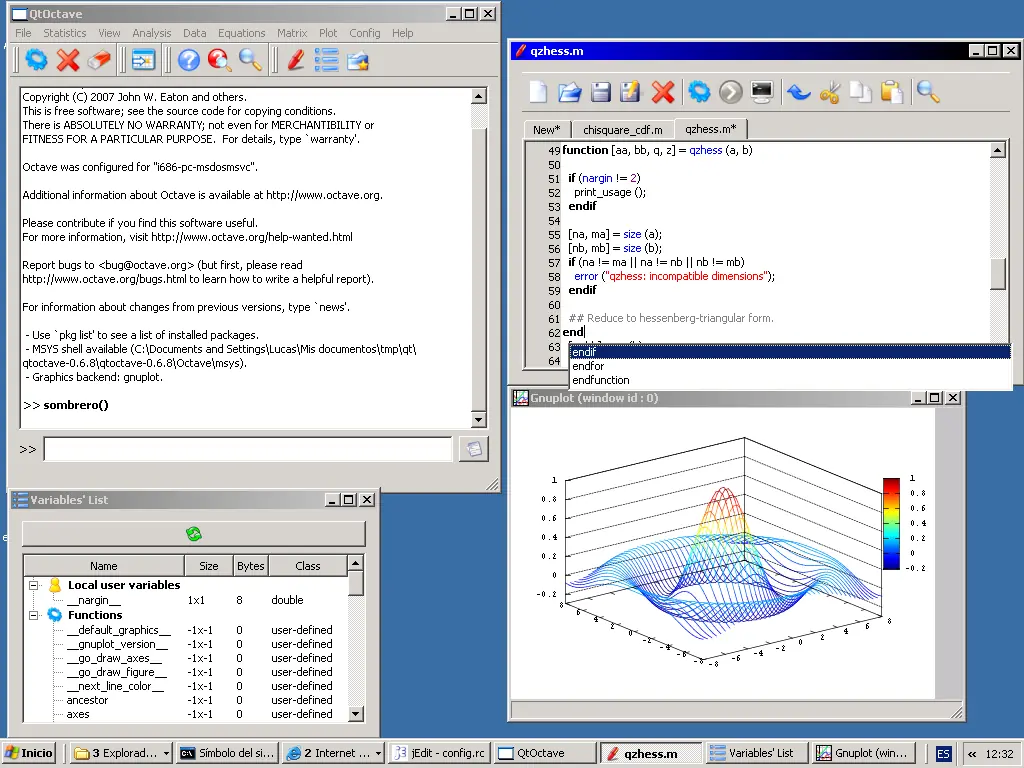This screenshot has height=768, width=1024.
Task: Click the window-with-arrows icon in QtOctave toolbar
Action: pos(143,60)
